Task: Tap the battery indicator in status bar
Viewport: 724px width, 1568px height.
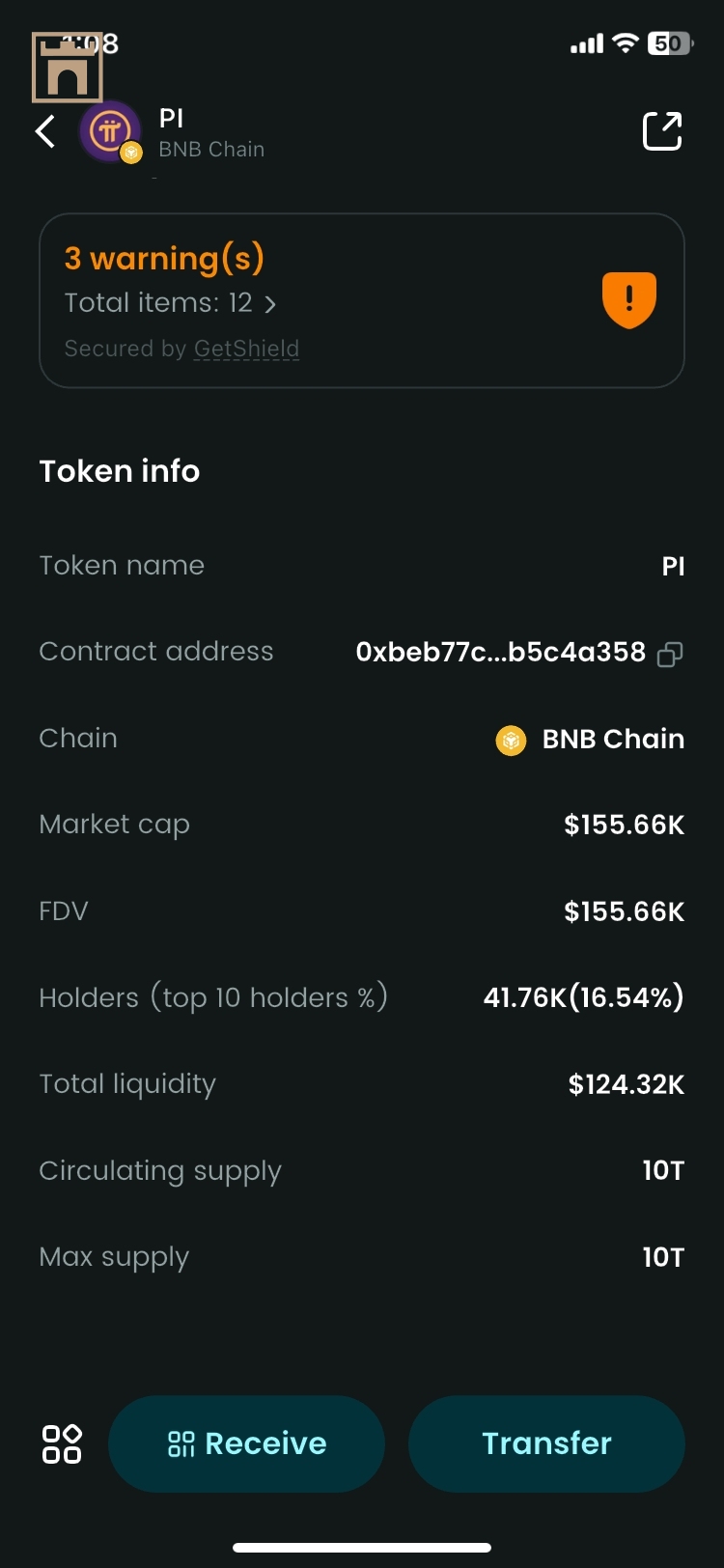Action: pos(670,43)
